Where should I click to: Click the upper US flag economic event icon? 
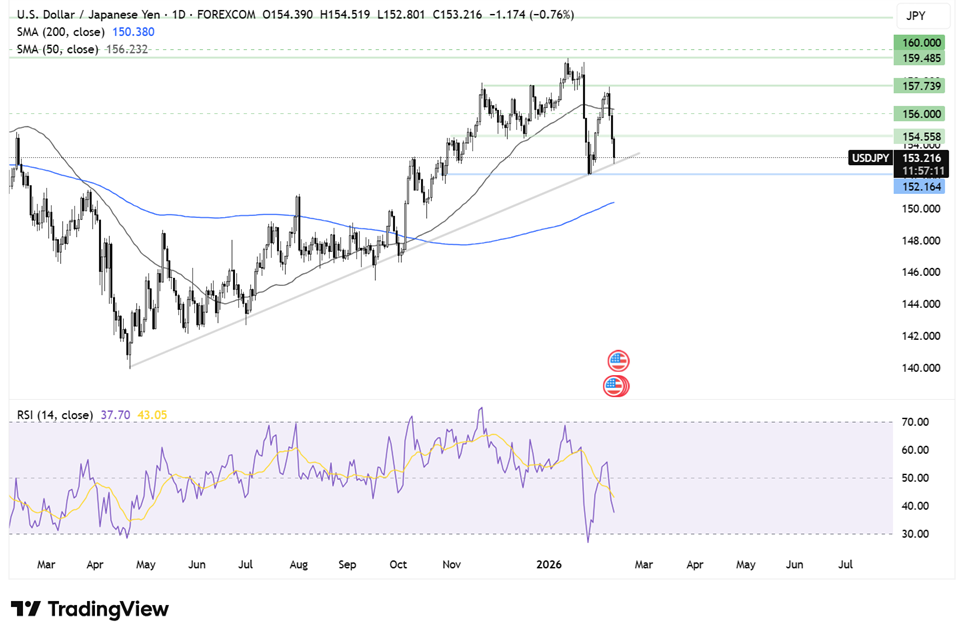click(618, 361)
